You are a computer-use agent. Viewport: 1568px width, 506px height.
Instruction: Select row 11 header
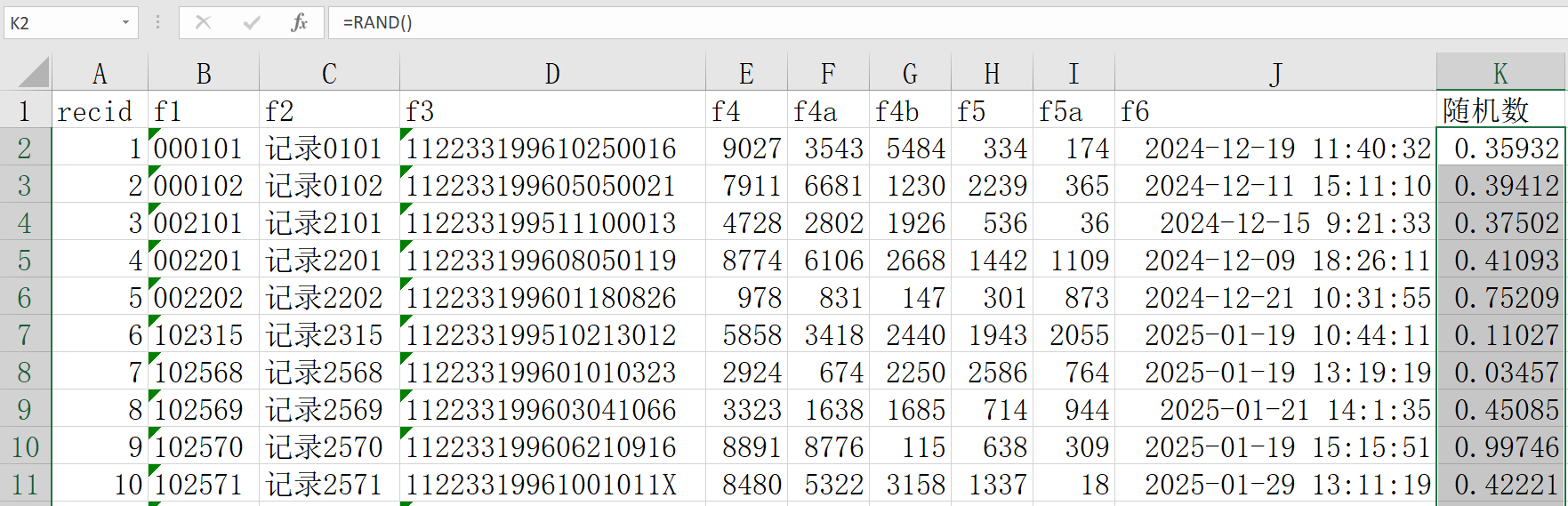pyautogui.click(x=25, y=484)
